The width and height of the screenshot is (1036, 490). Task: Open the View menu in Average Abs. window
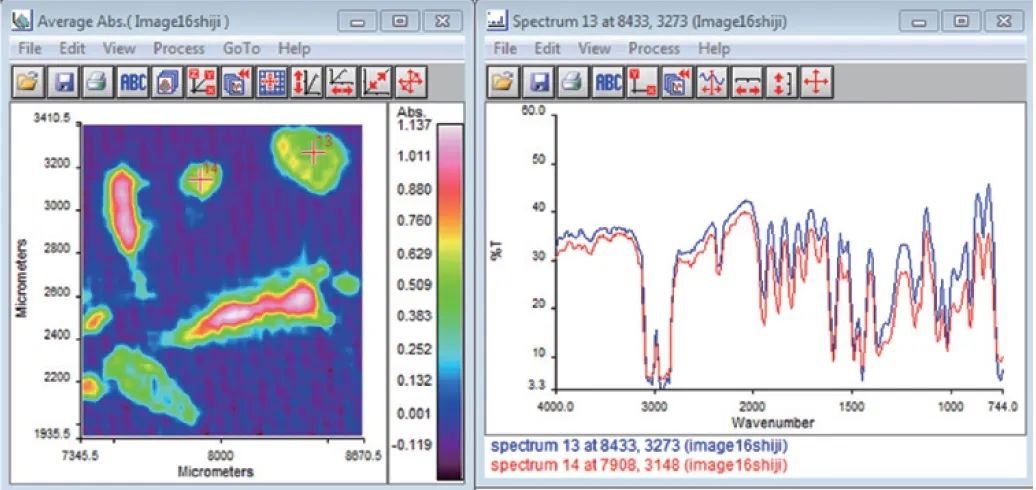pos(119,48)
